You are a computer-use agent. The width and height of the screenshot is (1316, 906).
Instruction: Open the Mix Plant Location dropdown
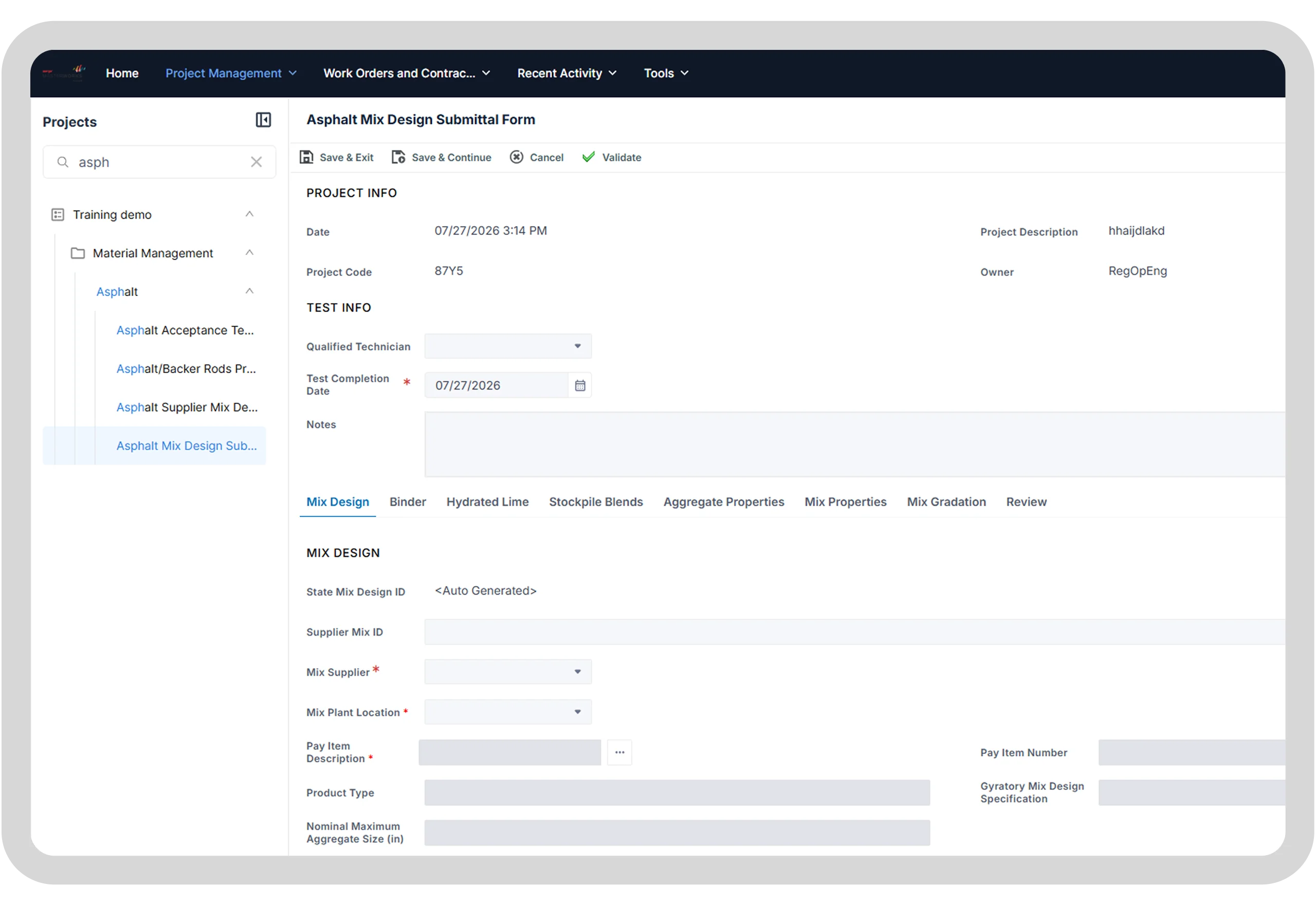[507, 712]
